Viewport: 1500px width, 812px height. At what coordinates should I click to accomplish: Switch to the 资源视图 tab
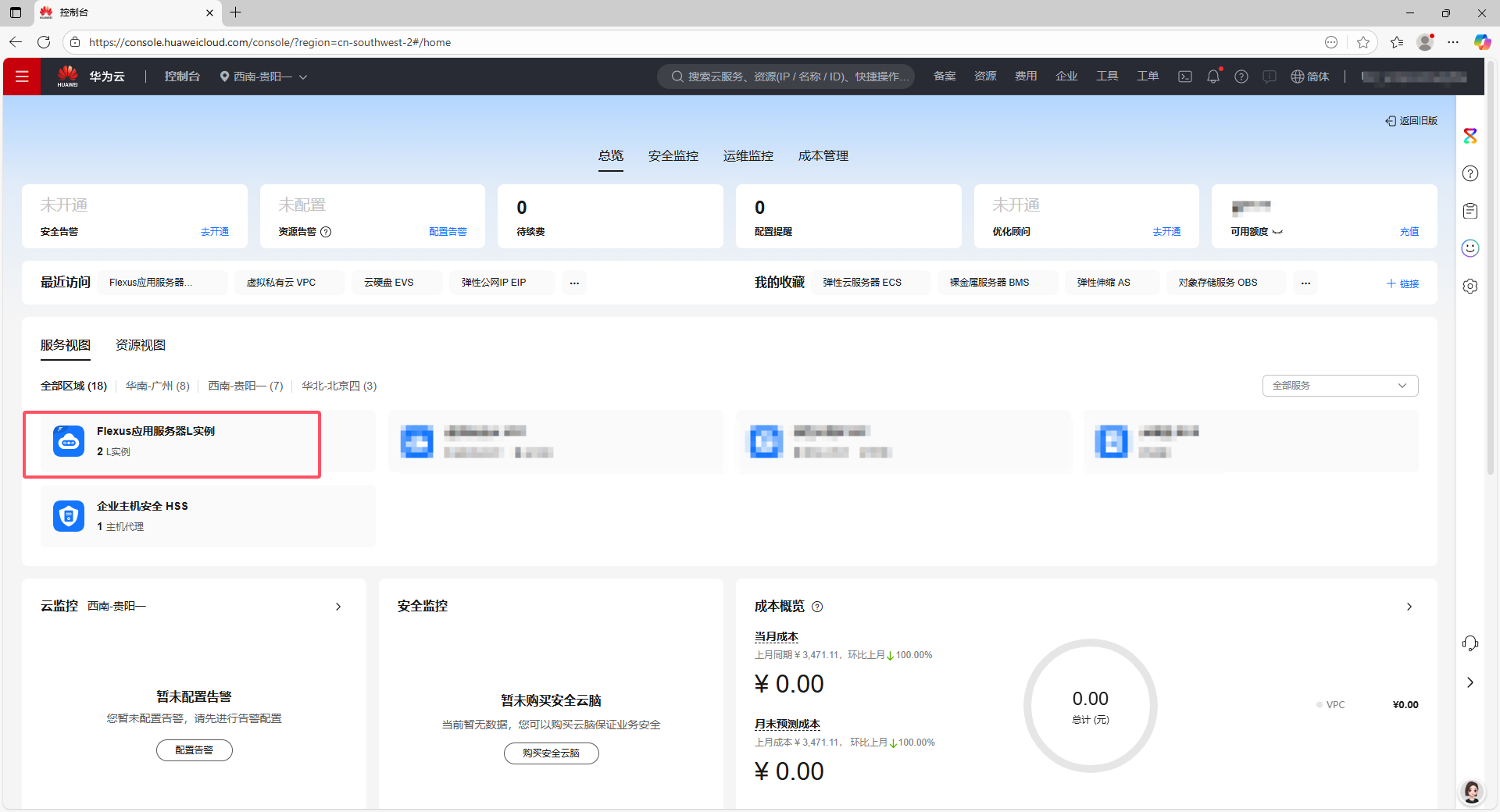click(140, 344)
